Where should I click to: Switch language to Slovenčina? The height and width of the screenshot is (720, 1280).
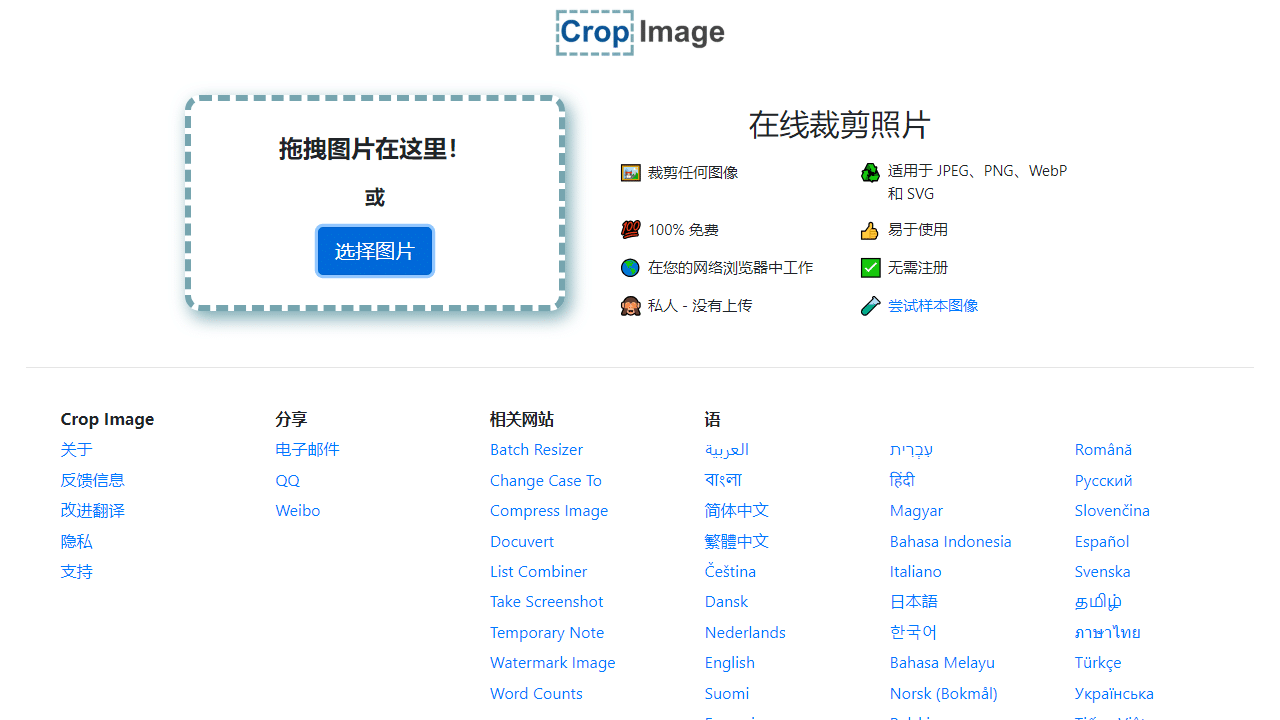pyautogui.click(x=1112, y=511)
